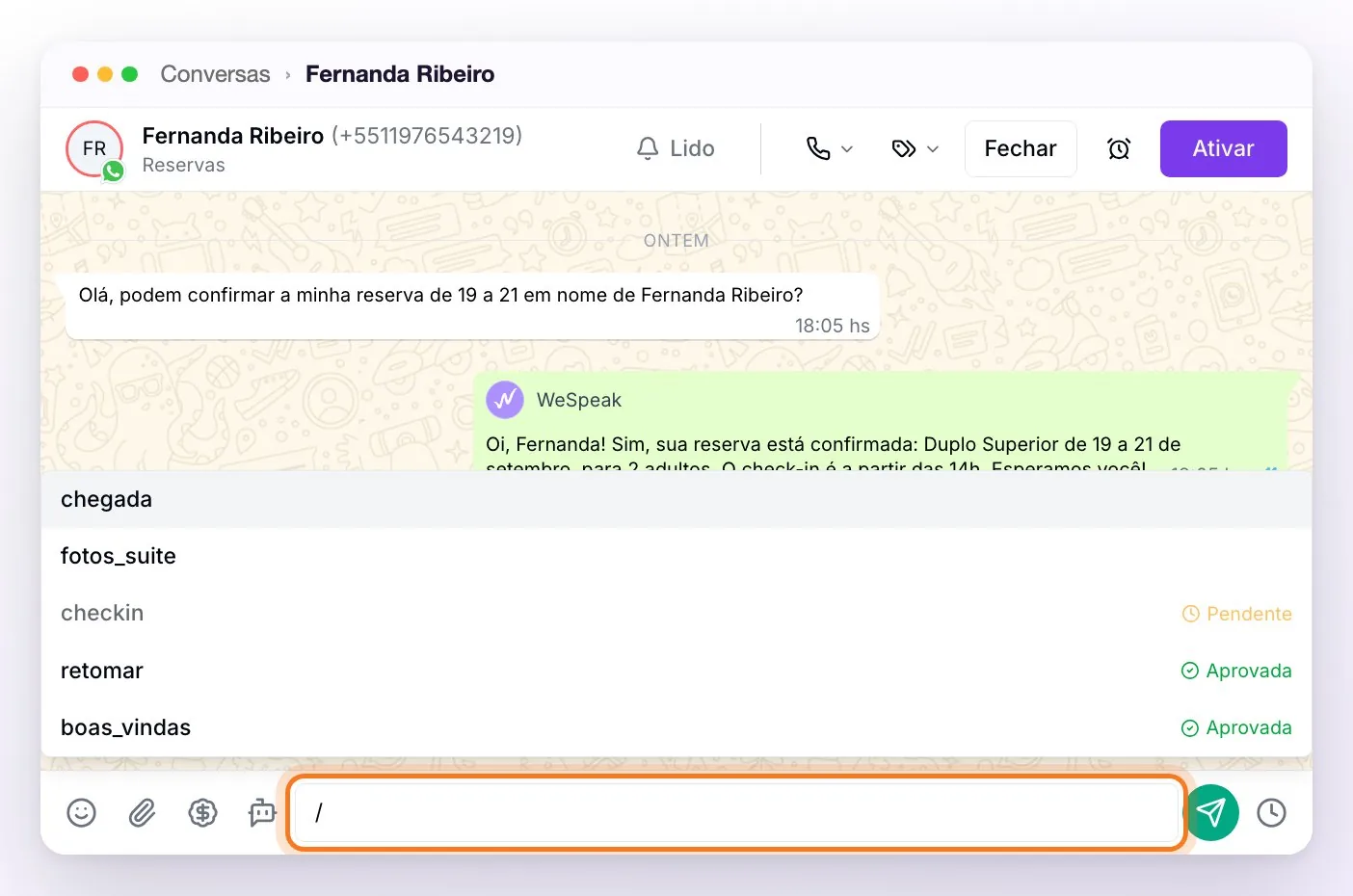Click the purple Ativar button

pos(1223,148)
